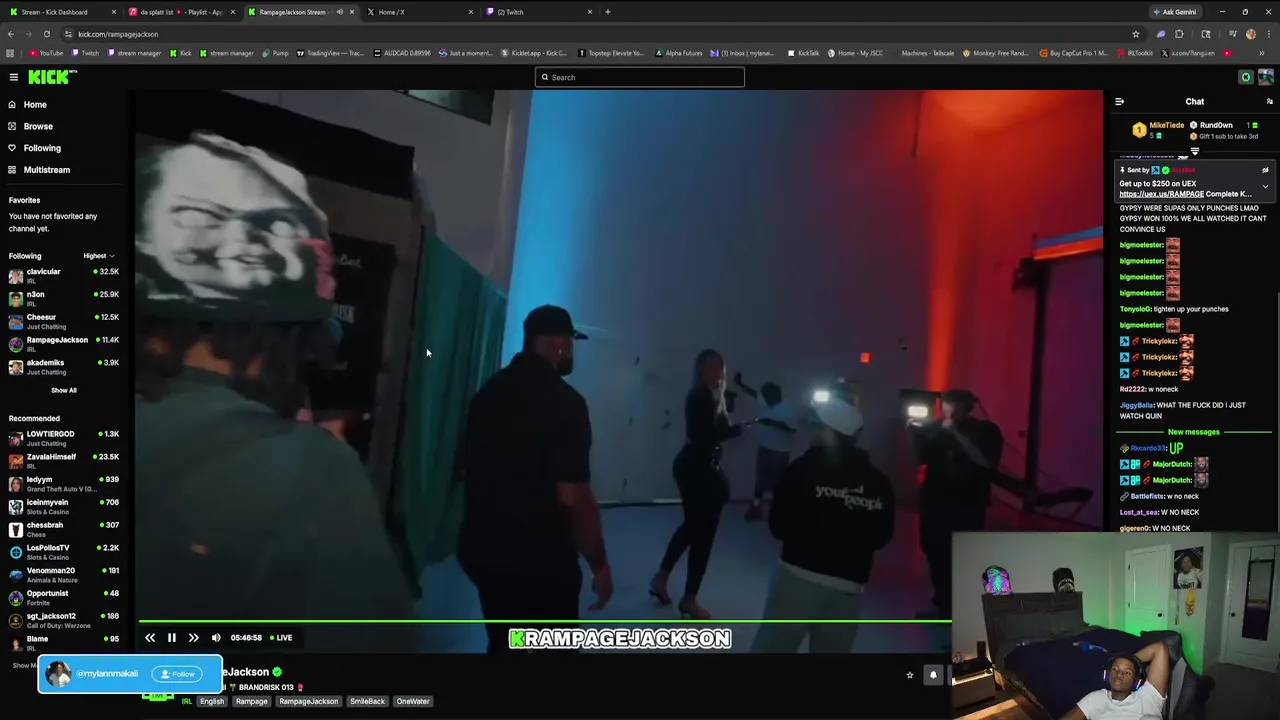Image resolution: width=1280 pixels, height=720 pixels.
Task: Collapse the chat panel
Action: point(1119,101)
